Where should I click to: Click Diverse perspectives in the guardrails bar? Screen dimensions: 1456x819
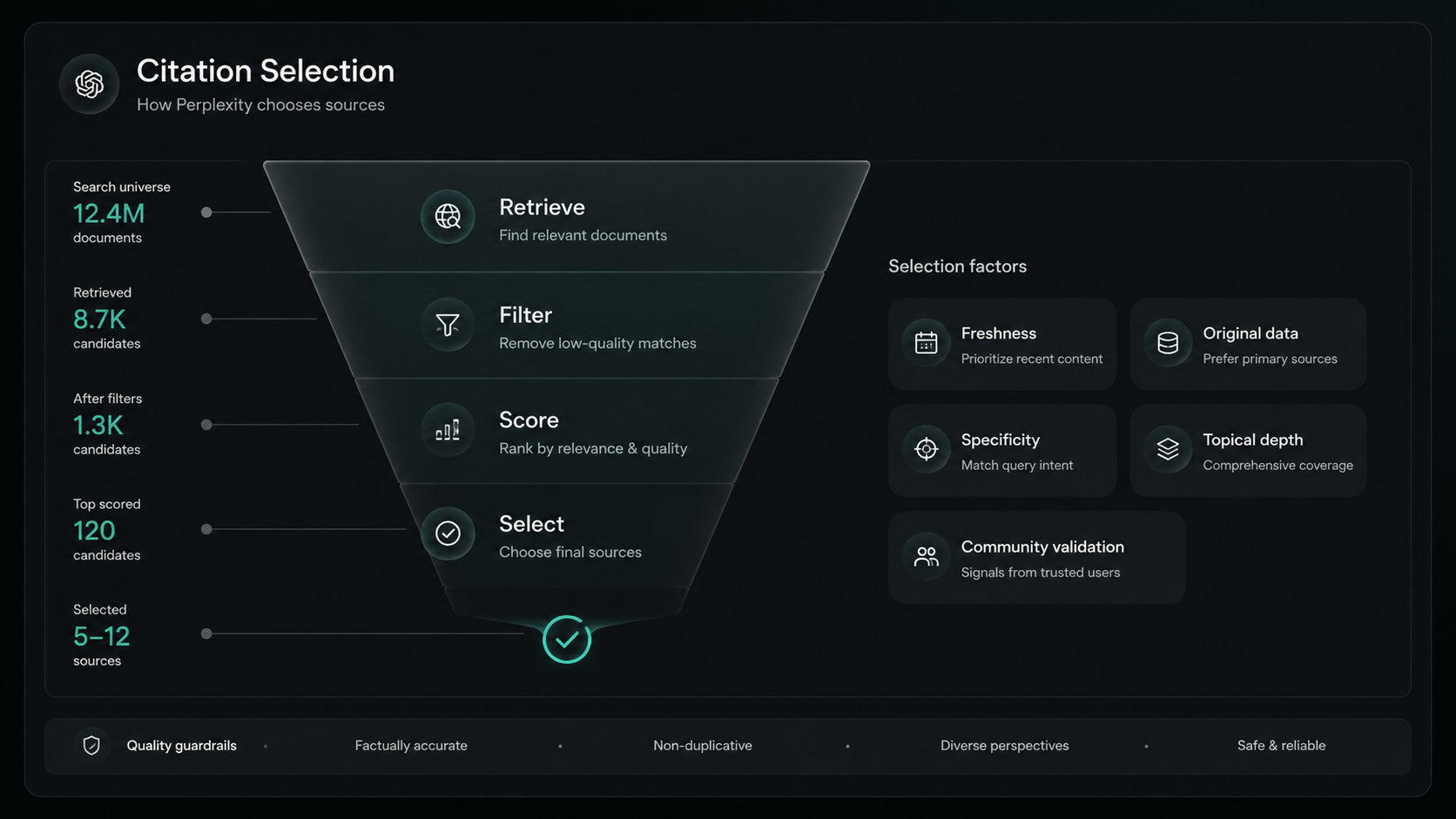(1004, 746)
